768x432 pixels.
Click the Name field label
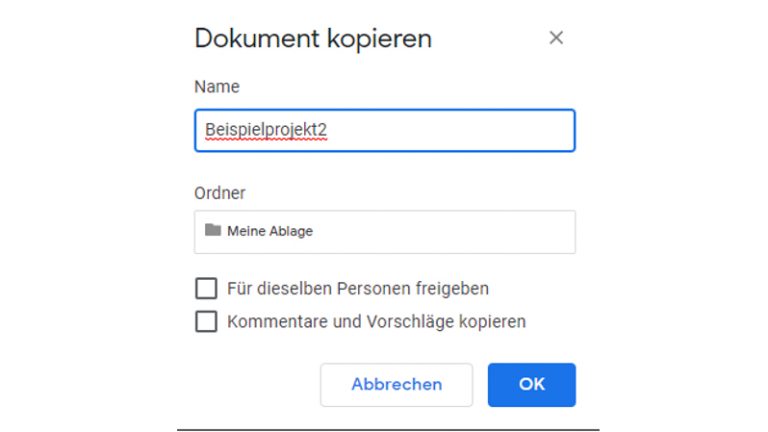pos(217,87)
